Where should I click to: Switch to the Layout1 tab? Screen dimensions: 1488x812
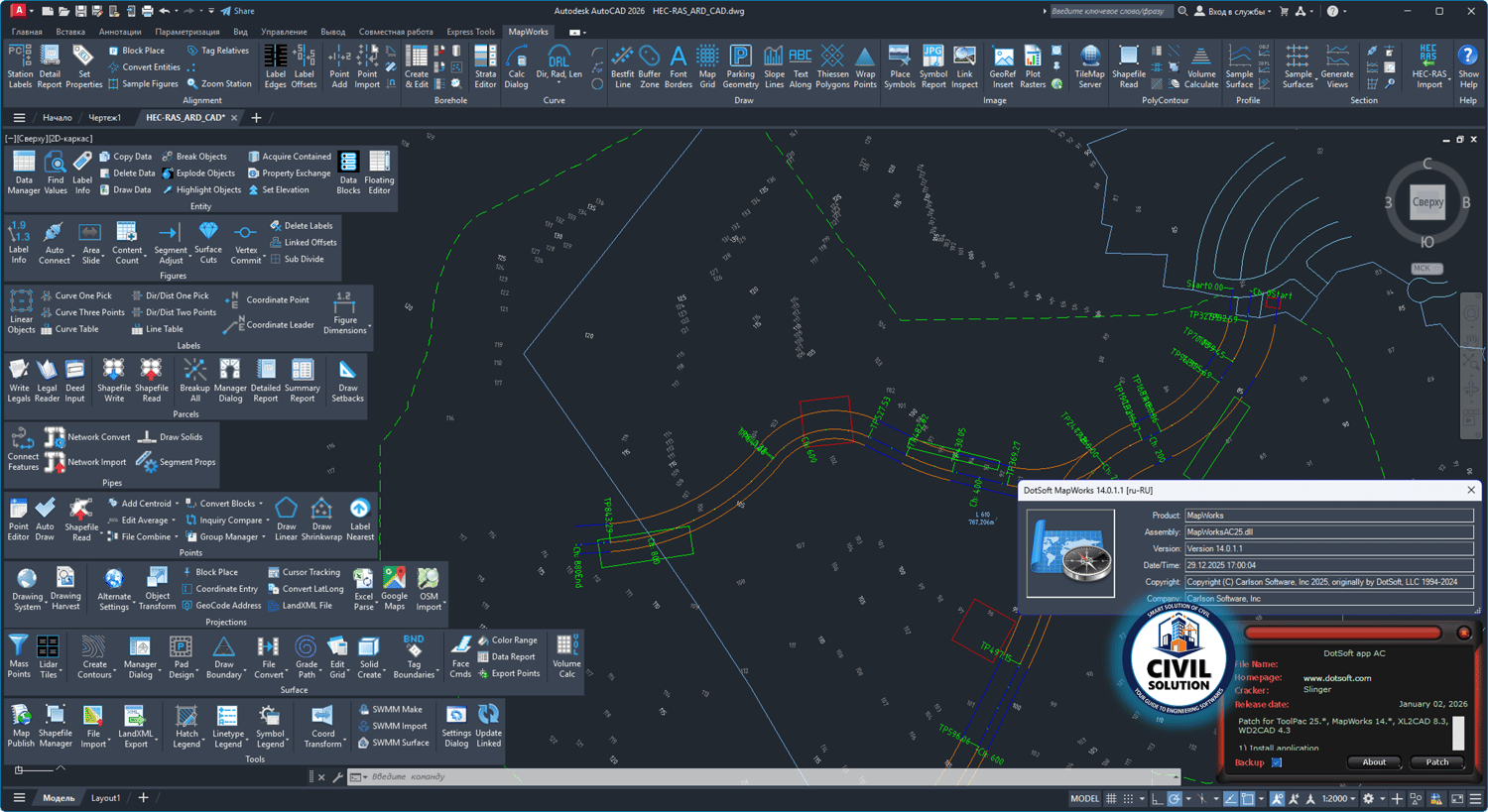105,798
